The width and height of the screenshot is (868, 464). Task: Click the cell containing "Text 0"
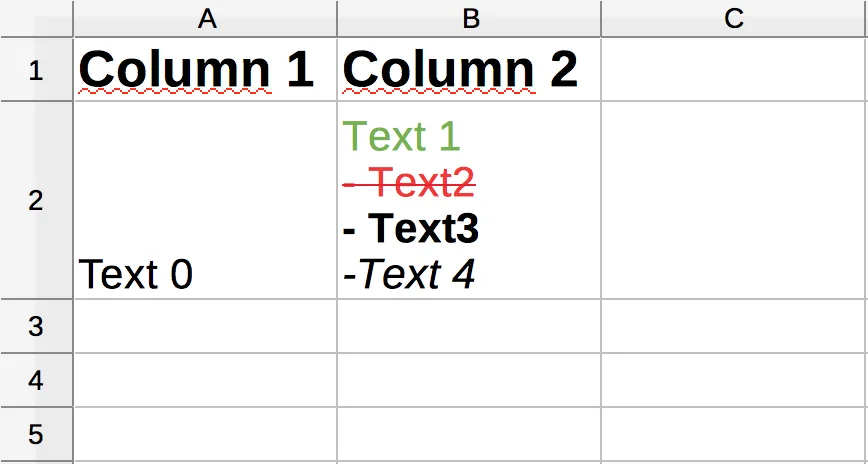[205, 200]
